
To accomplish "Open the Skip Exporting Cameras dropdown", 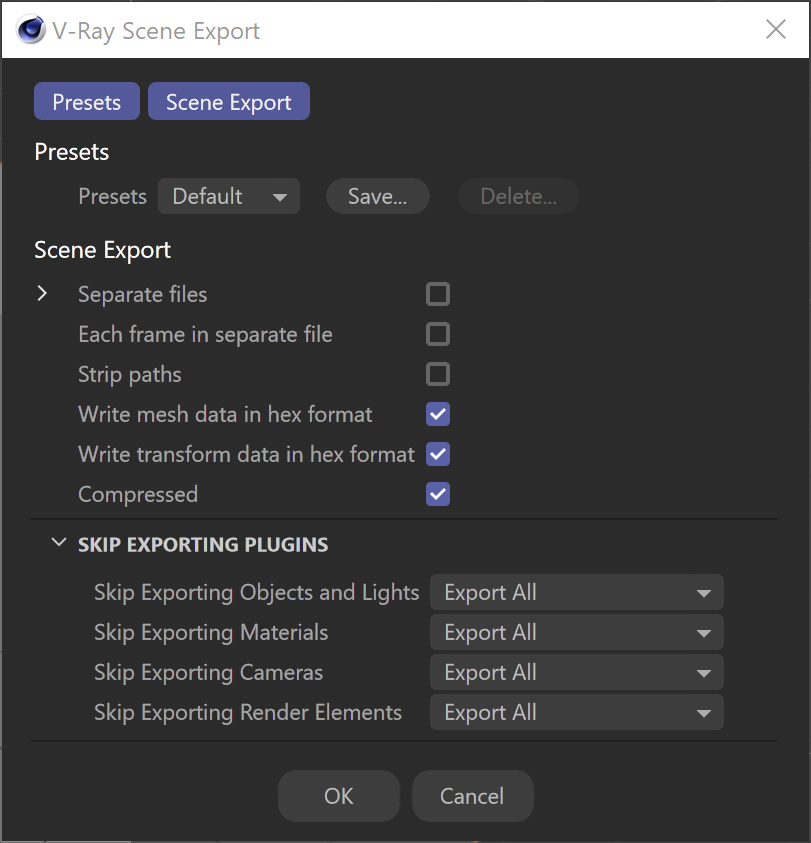I will click(577, 673).
